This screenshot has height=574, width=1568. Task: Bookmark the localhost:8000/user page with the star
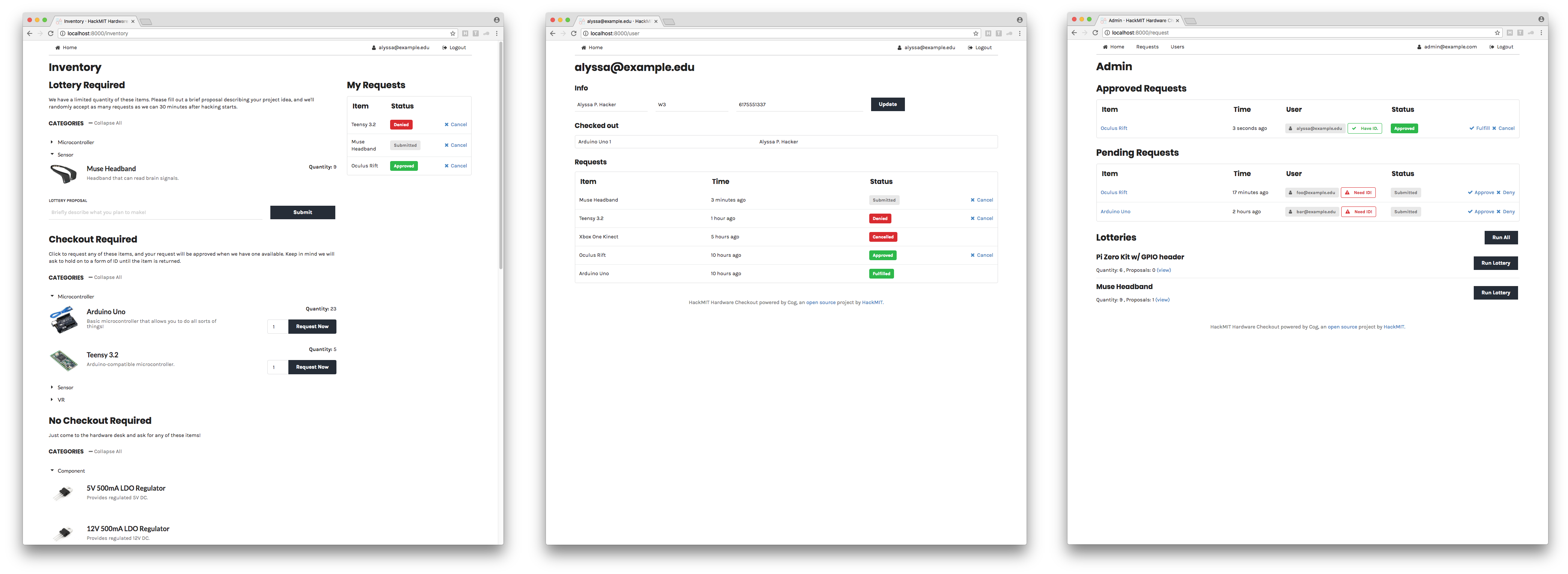[x=976, y=33]
